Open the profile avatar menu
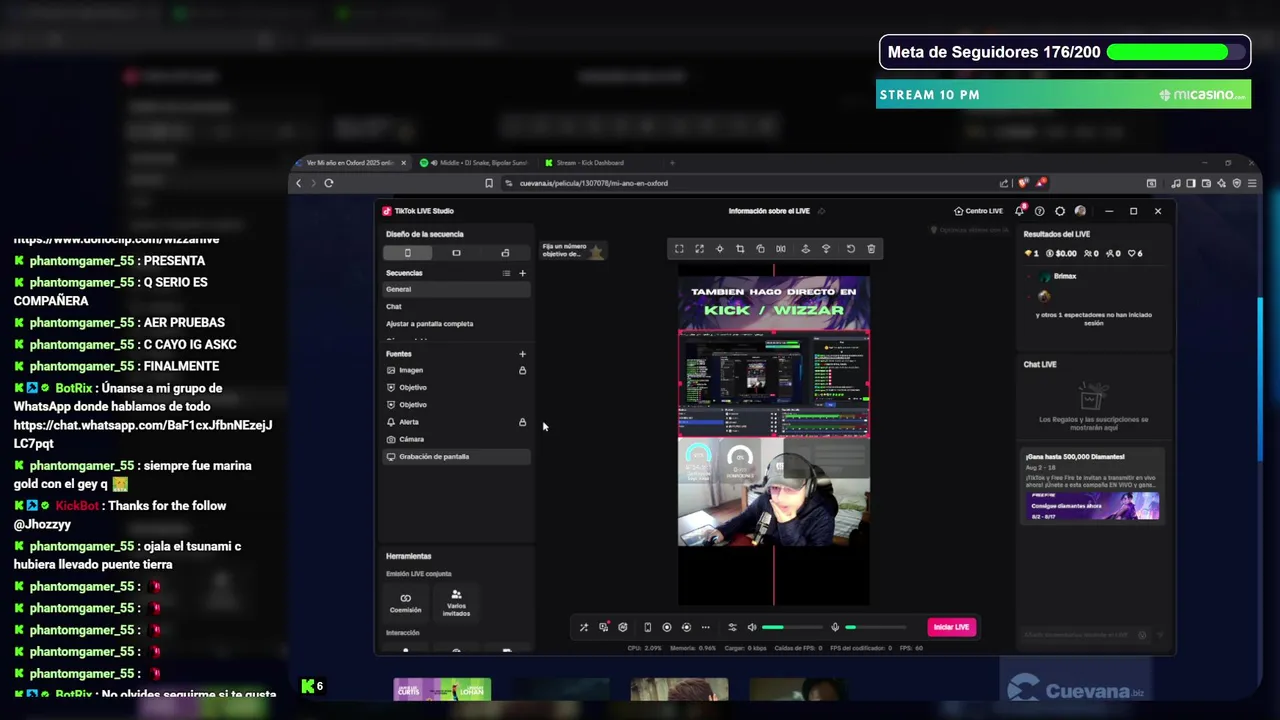Screen dimensions: 1280x720 tap(1080, 211)
